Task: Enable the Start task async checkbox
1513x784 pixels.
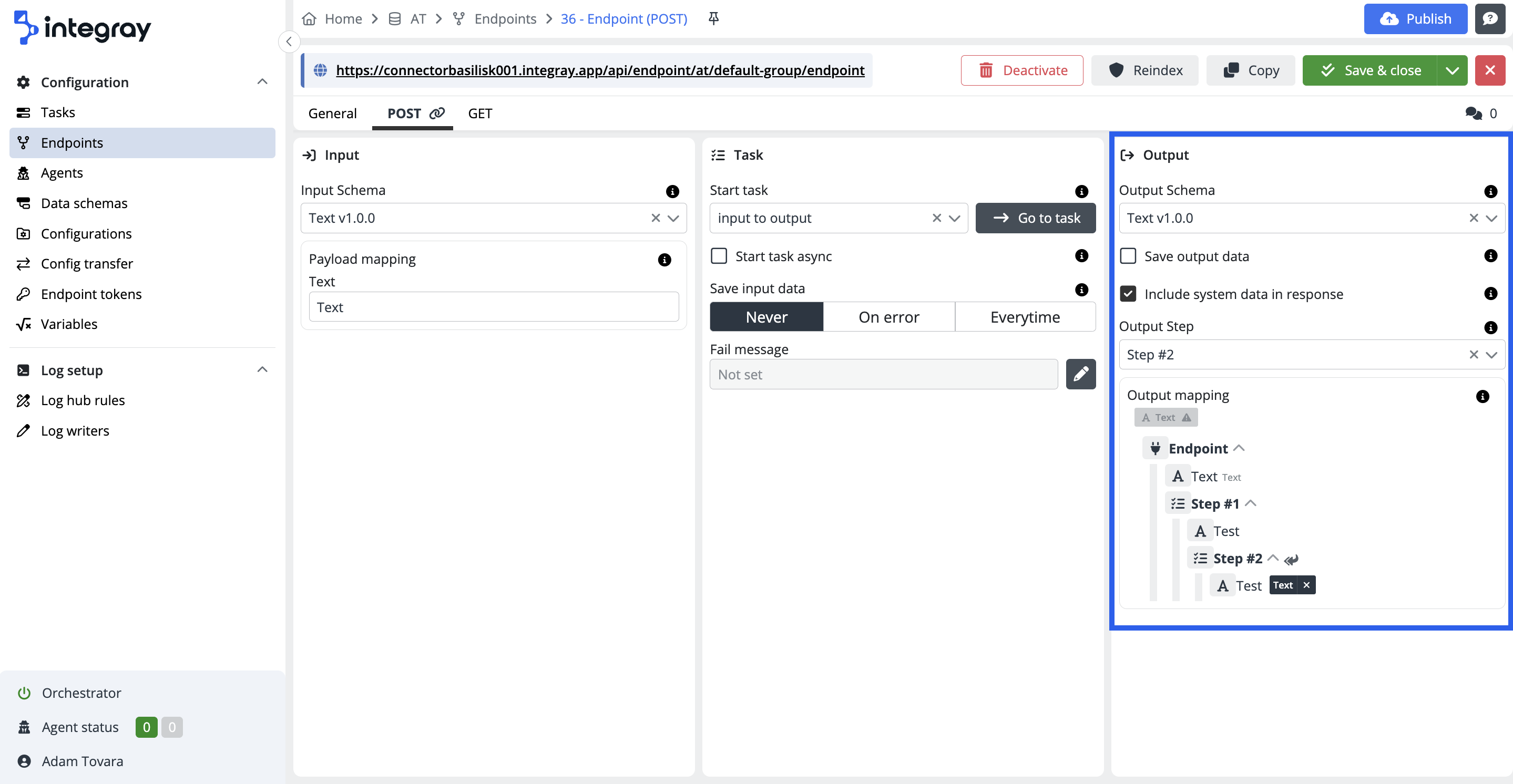Action: pyautogui.click(x=719, y=256)
